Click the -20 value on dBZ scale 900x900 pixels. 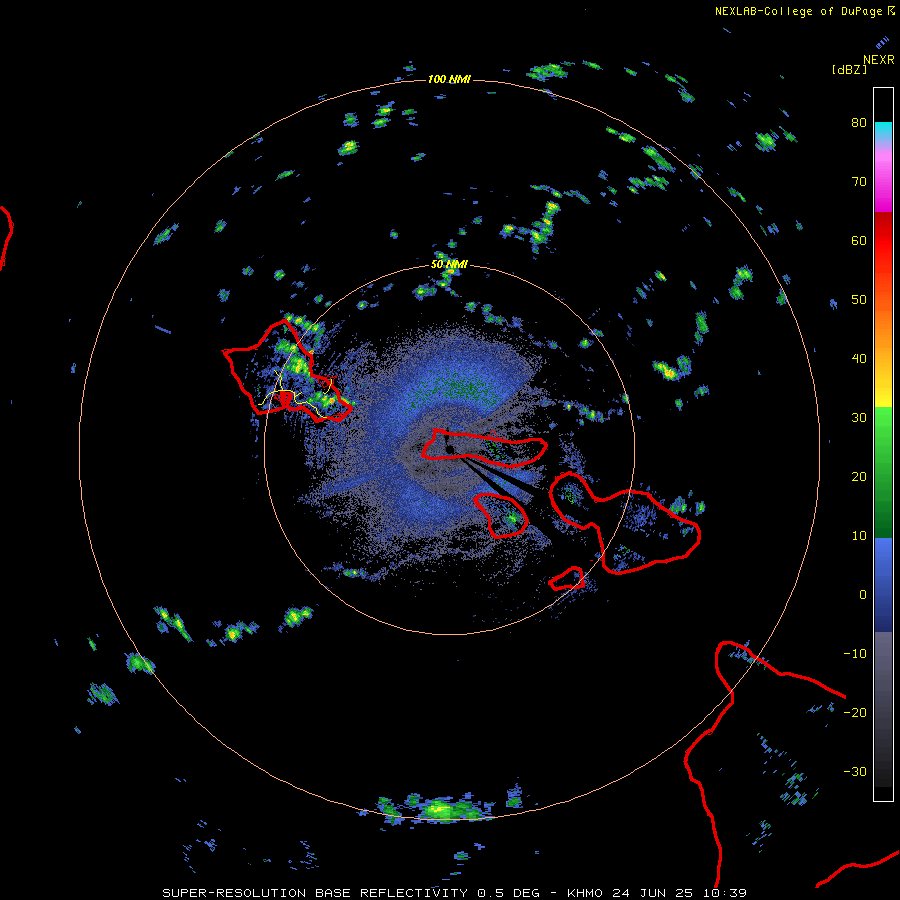point(855,713)
